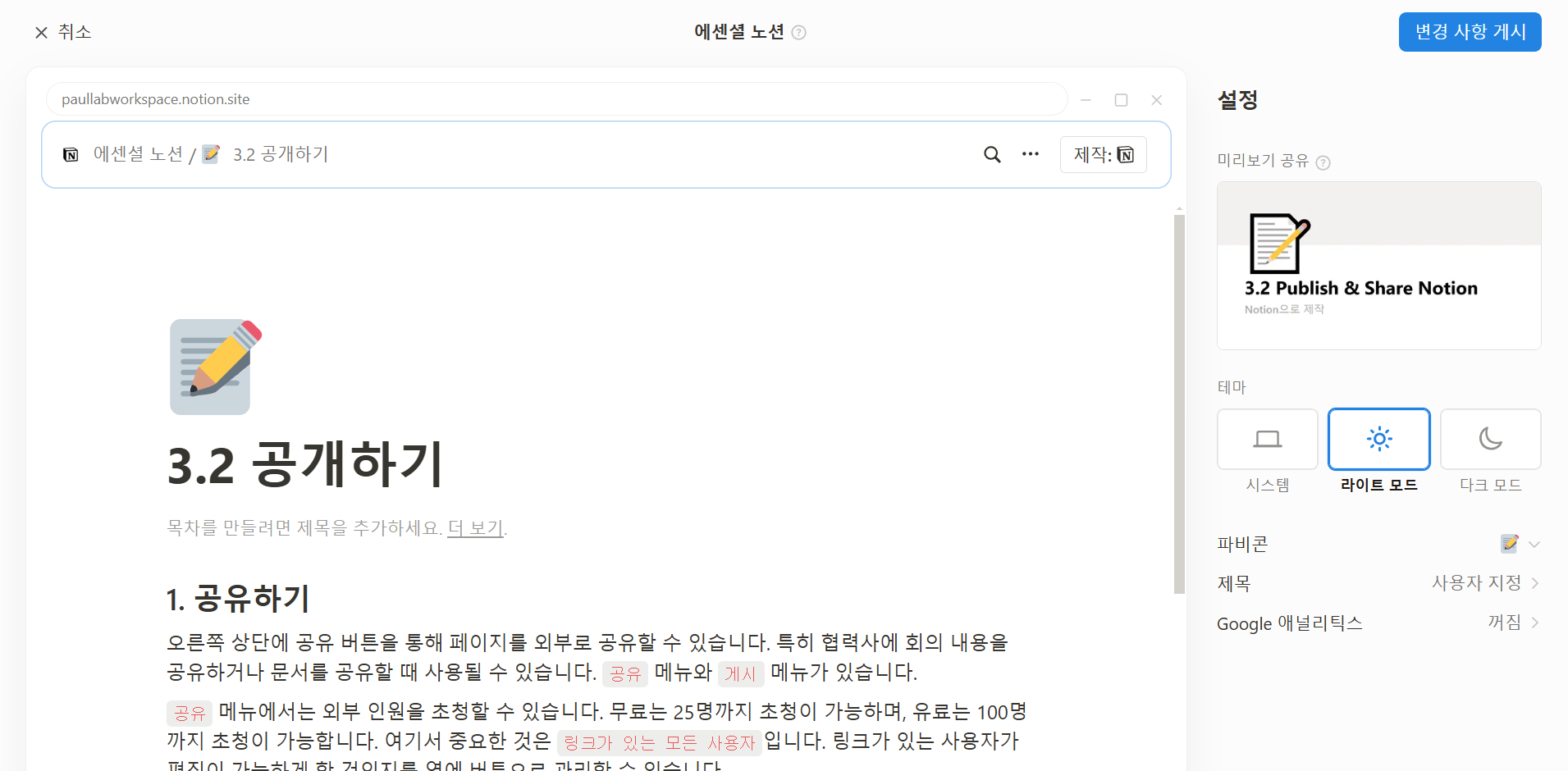
Task: Click the Notion으로 제작 caption
Action: (1284, 309)
